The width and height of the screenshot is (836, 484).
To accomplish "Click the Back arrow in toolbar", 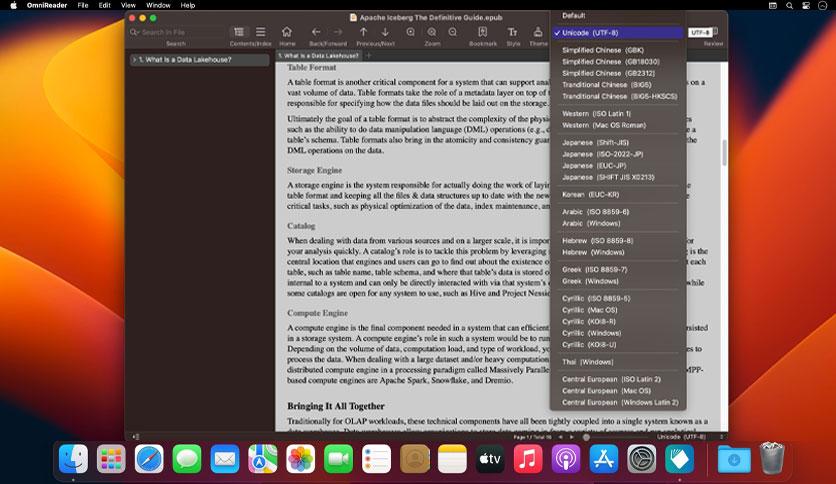I will coord(316,32).
